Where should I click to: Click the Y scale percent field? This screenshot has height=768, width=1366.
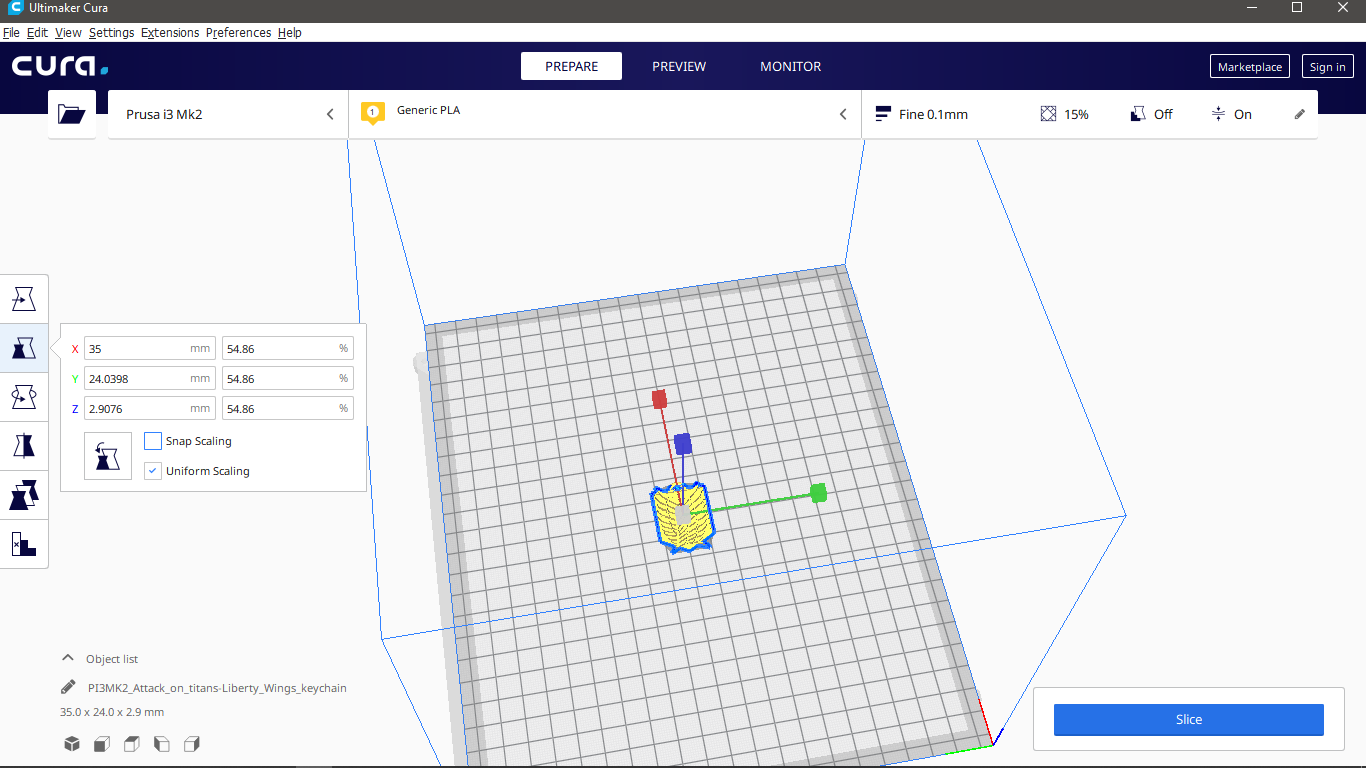tap(288, 379)
